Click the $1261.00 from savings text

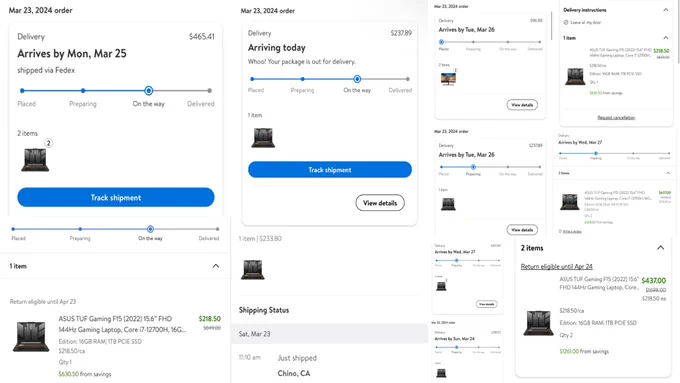tap(584, 351)
